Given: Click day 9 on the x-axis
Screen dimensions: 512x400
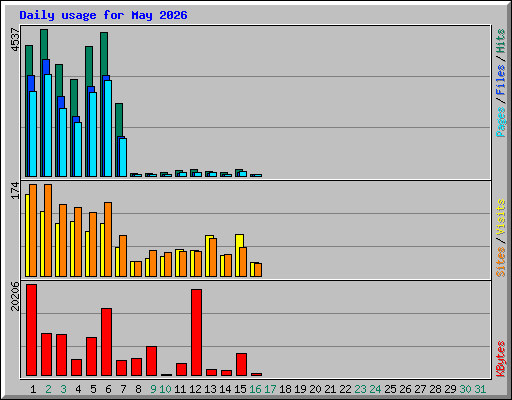Looking at the screenshot, I should click(x=153, y=389).
